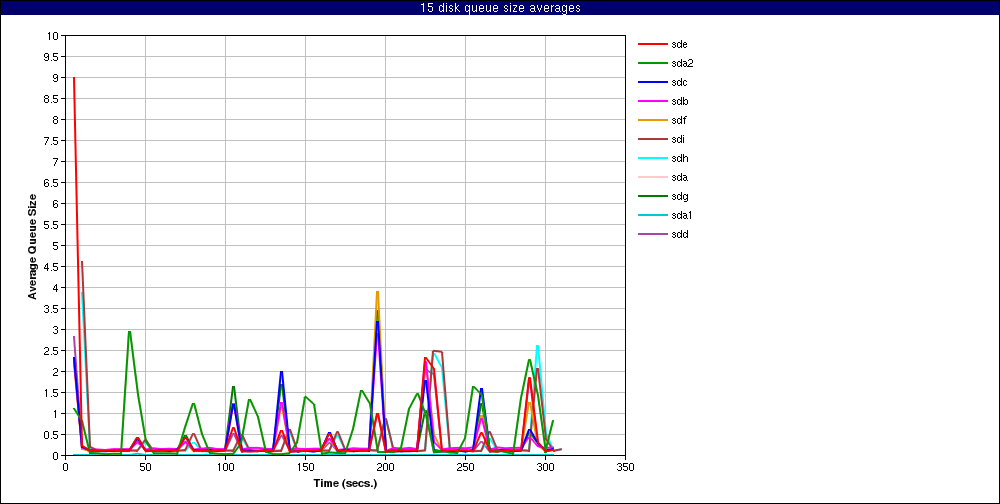The height and width of the screenshot is (504, 1000).
Task: Click the 'Average Queue Size' axis label
Action: click(x=32, y=246)
